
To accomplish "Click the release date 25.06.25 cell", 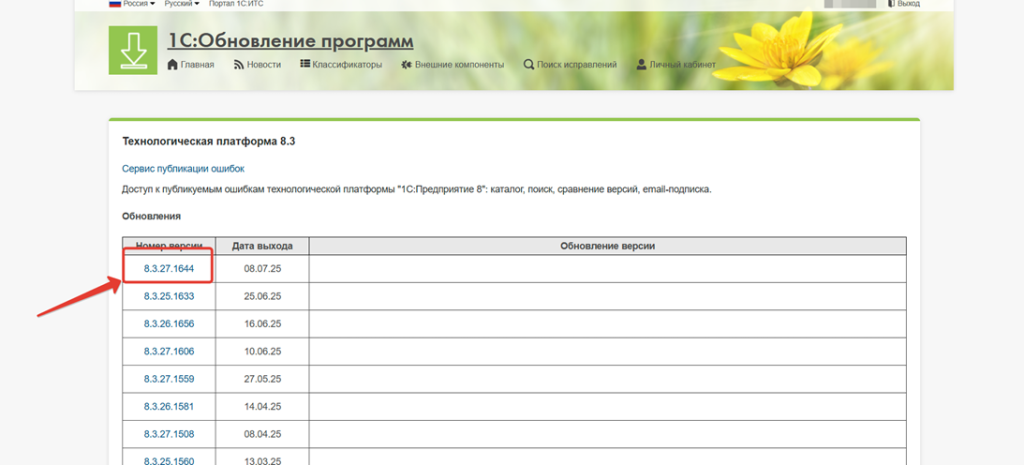I will [x=263, y=296].
